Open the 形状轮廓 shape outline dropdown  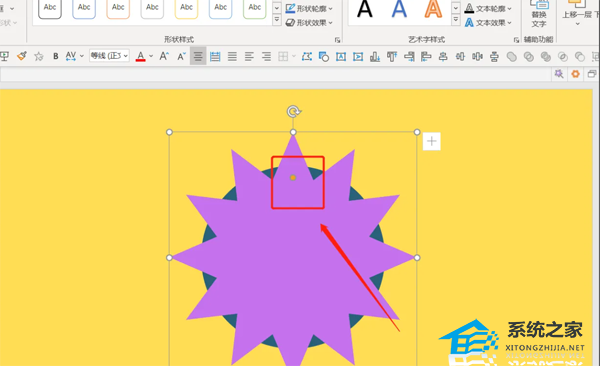[310, 8]
